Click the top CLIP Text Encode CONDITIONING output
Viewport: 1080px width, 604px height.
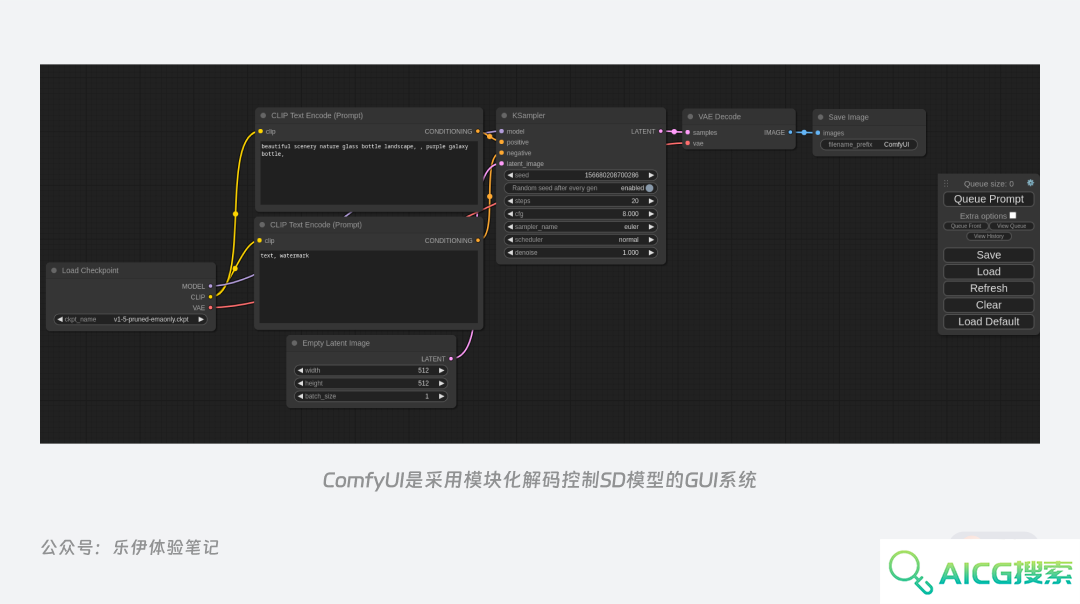click(478, 131)
